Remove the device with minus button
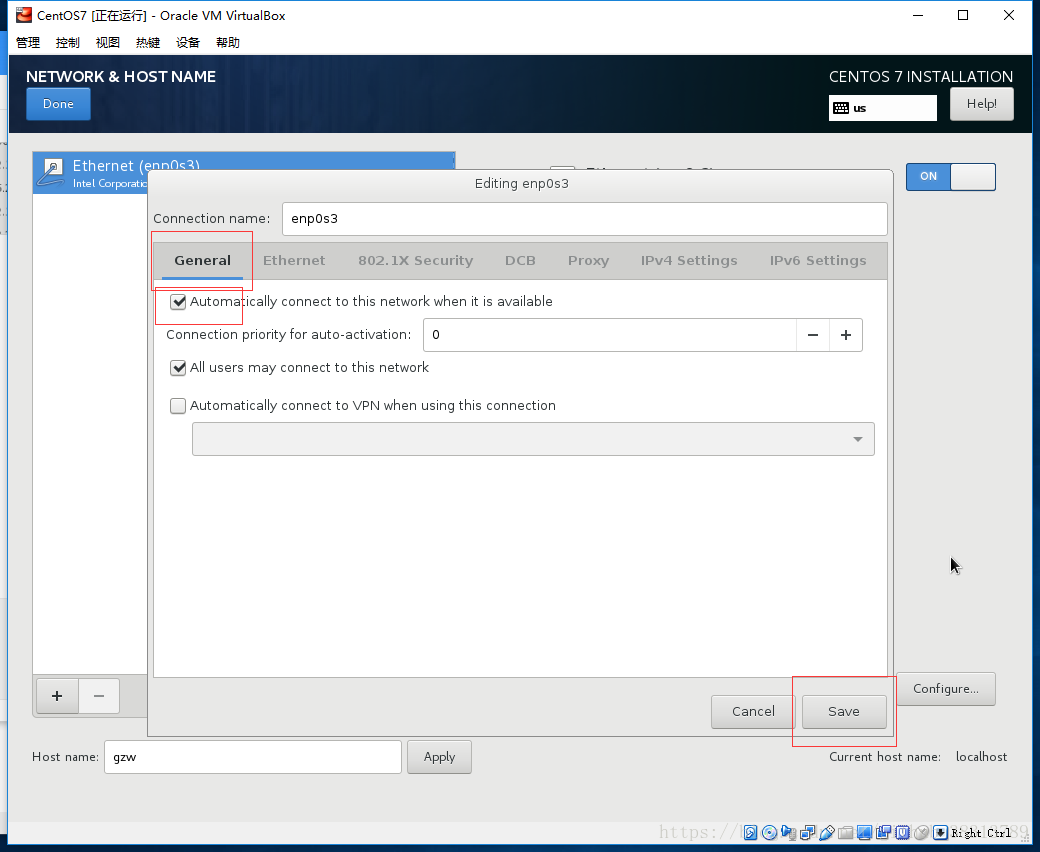Image resolution: width=1040 pixels, height=852 pixels. [99, 696]
